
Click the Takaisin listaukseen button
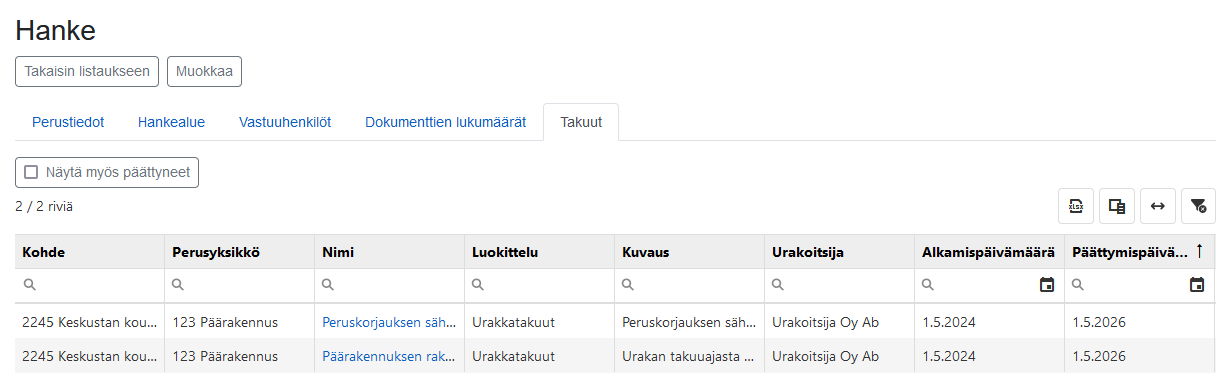click(x=87, y=71)
